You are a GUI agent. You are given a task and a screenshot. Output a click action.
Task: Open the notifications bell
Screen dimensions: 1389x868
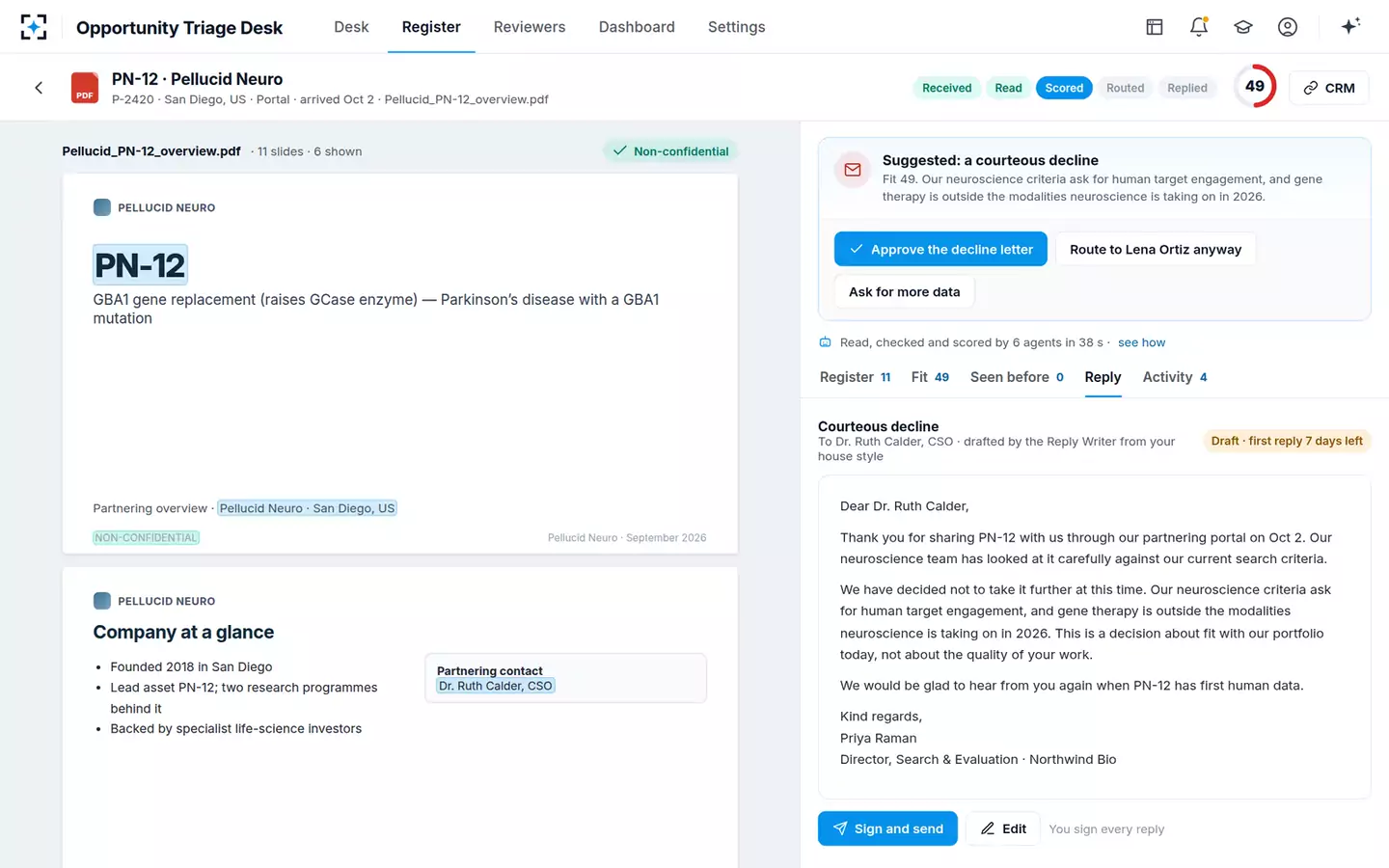pos(1199,27)
